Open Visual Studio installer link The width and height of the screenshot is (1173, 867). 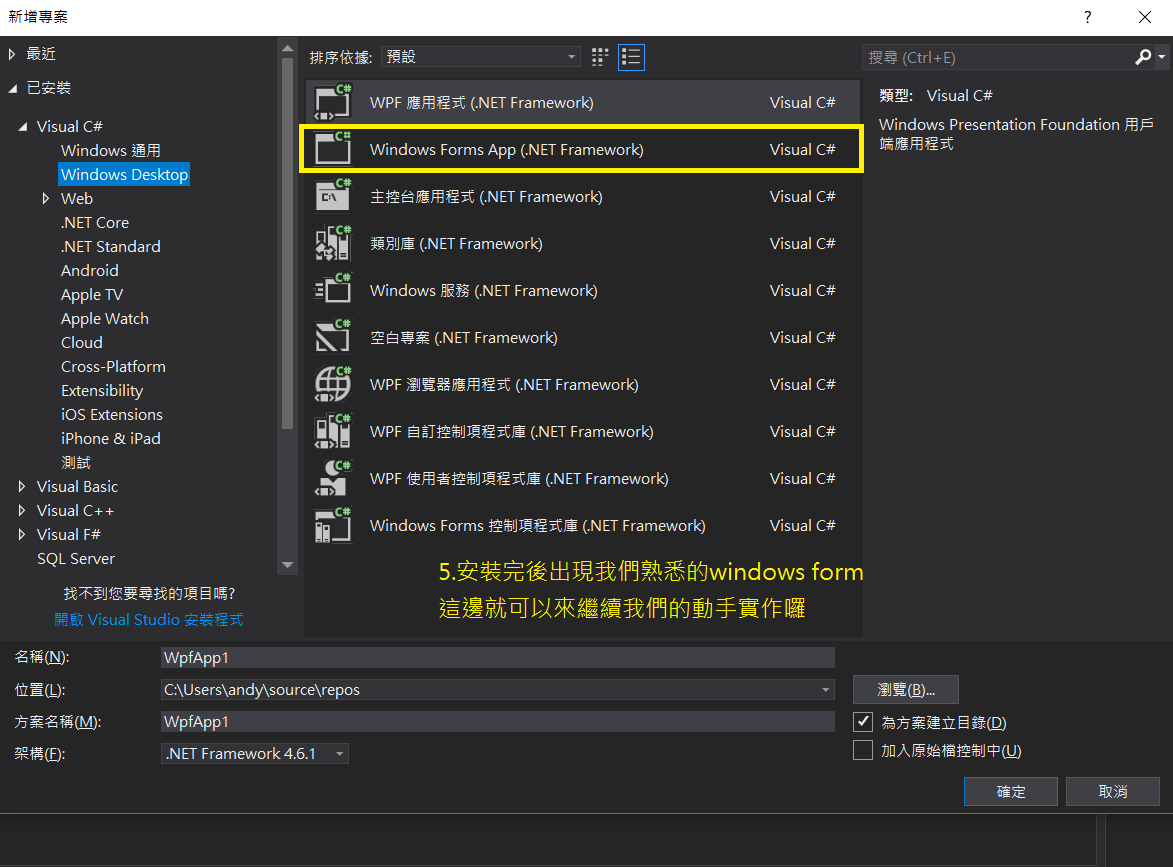(x=148, y=619)
